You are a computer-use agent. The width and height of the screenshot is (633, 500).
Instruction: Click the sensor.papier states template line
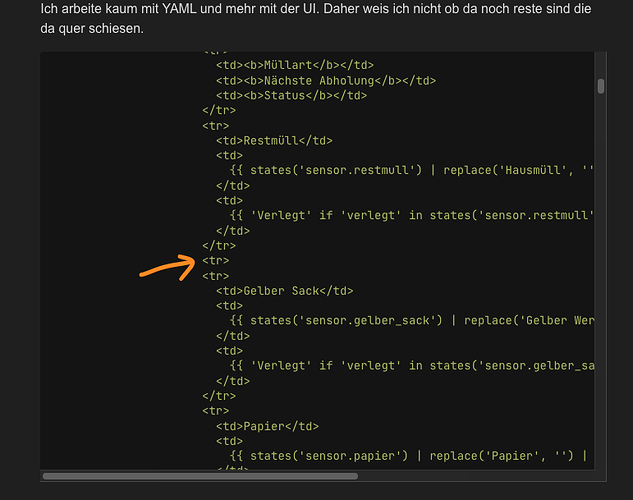point(409,456)
